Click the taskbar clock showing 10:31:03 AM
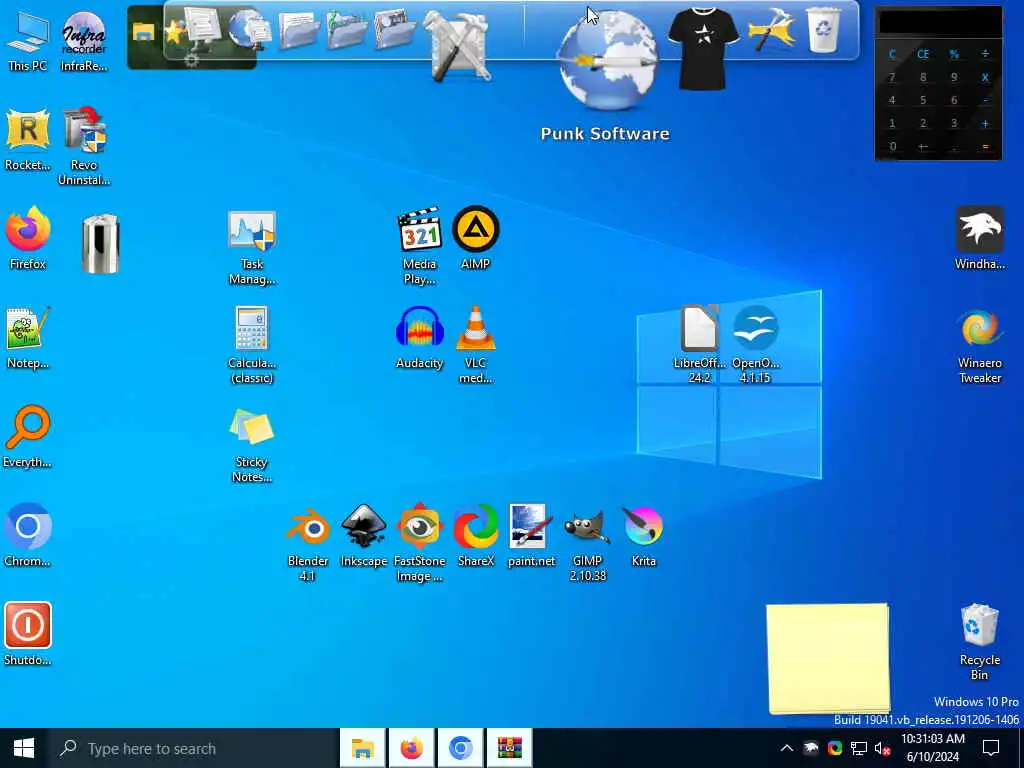Image resolution: width=1024 pixels, height=768 pixels. coord(933,748)
